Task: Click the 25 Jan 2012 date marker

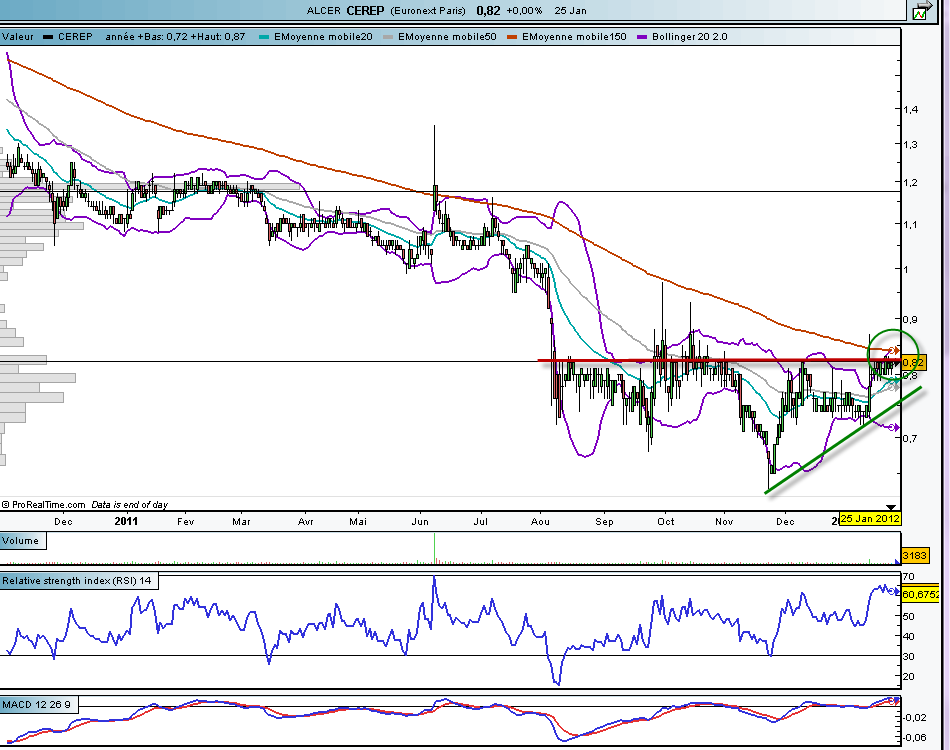Action: [x=870, y=519]
